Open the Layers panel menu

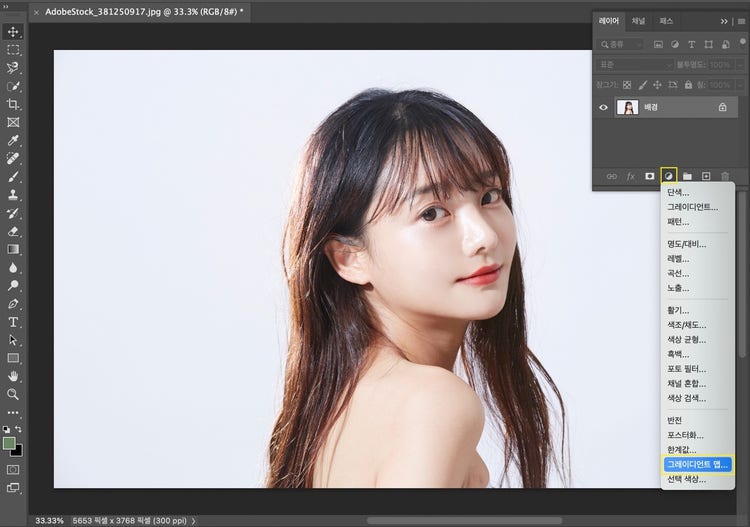point(741,22)
